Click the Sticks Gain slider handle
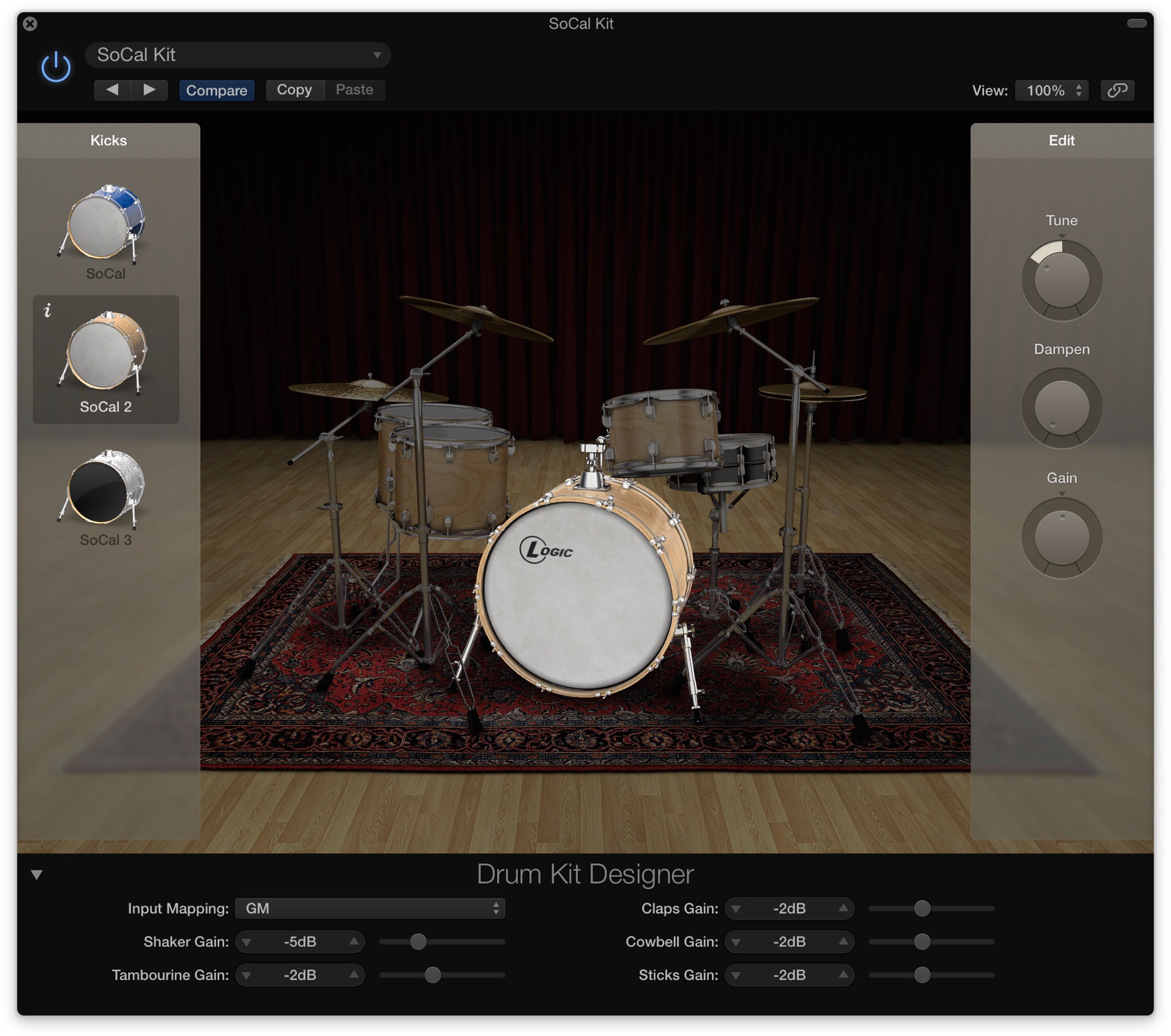1171x1036 pixels. coord(922,975)
